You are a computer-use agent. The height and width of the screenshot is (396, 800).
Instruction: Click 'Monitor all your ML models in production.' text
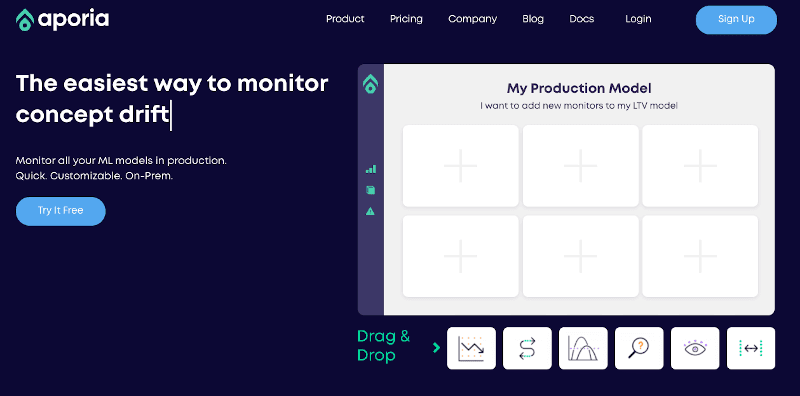click(121, 160)
